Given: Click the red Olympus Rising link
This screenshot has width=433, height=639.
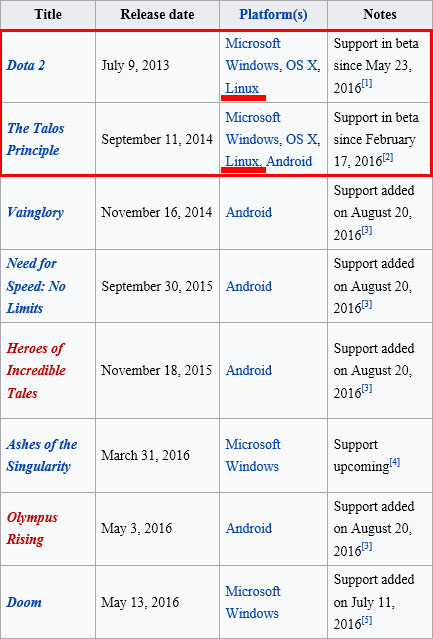Looking at the screenshot, I should coord(32,528).
